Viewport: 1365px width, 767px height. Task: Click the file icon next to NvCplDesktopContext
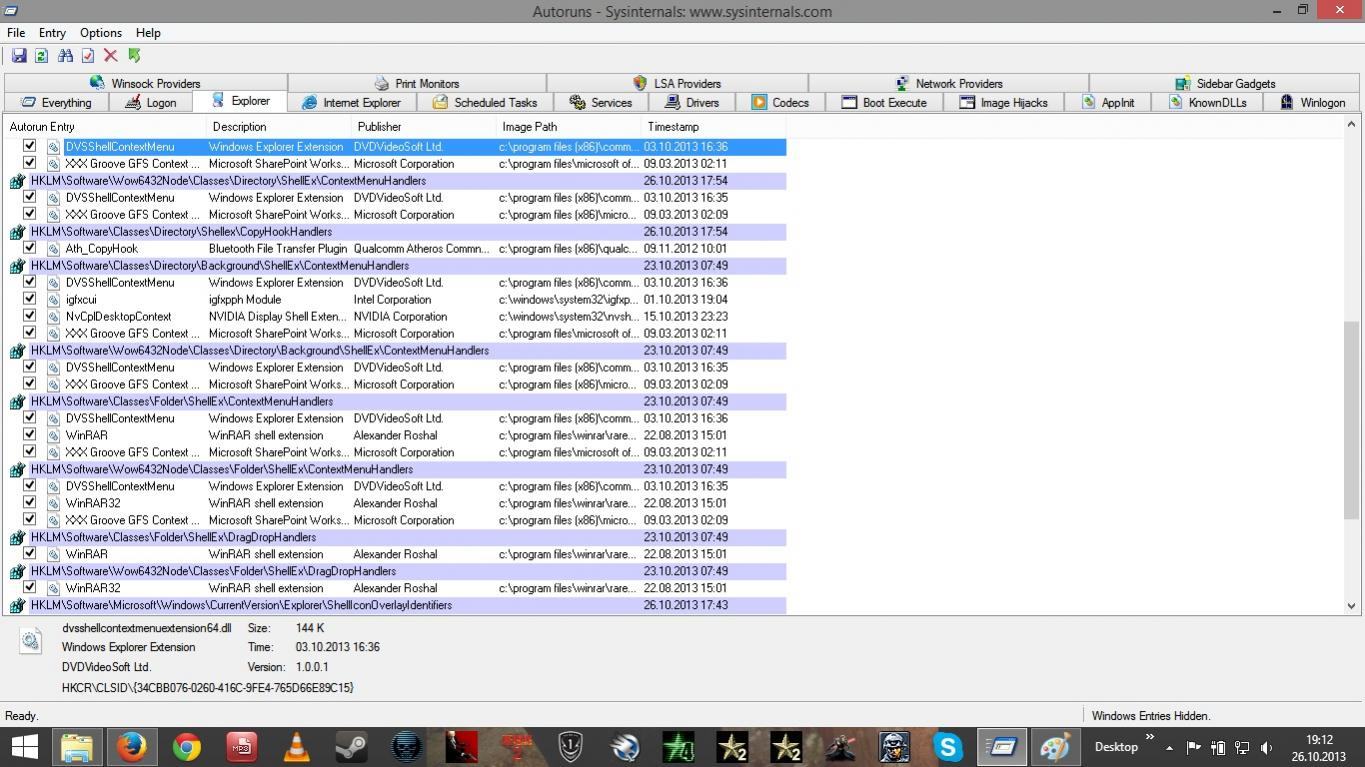click(54, 317)
